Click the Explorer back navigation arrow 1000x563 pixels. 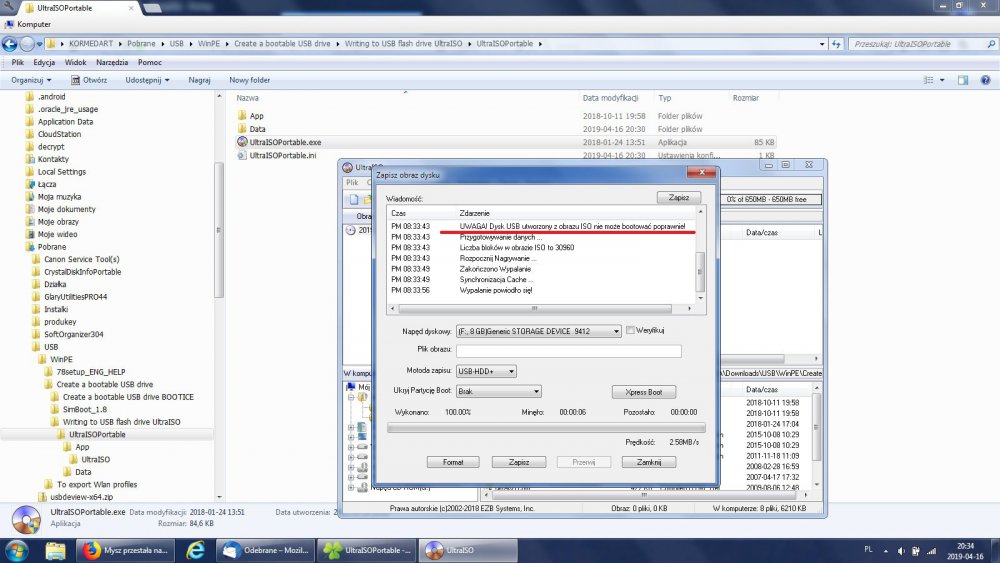(x=10, y=44)
